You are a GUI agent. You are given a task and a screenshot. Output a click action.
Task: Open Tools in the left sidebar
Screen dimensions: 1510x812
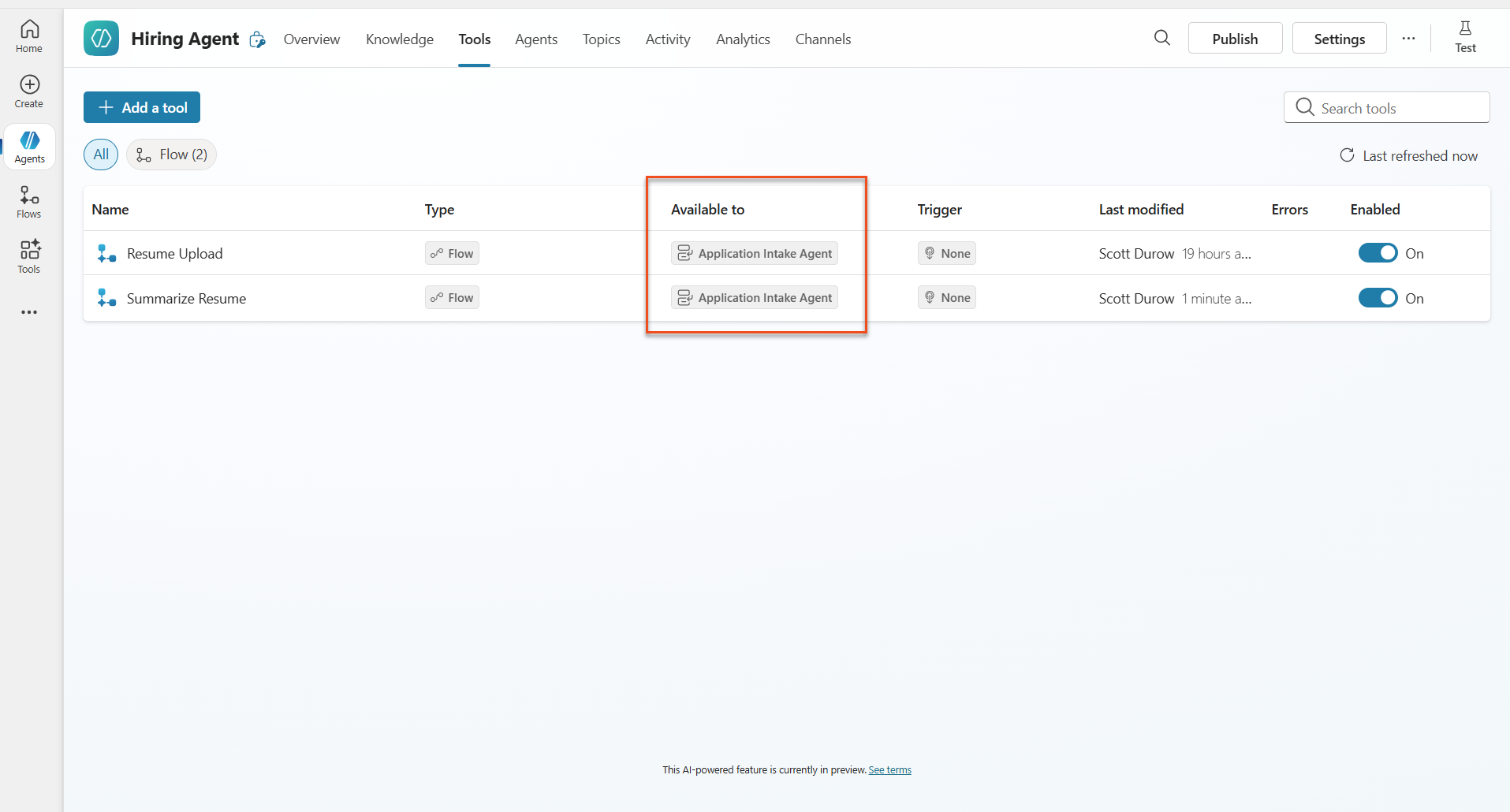tap(29, 257)
